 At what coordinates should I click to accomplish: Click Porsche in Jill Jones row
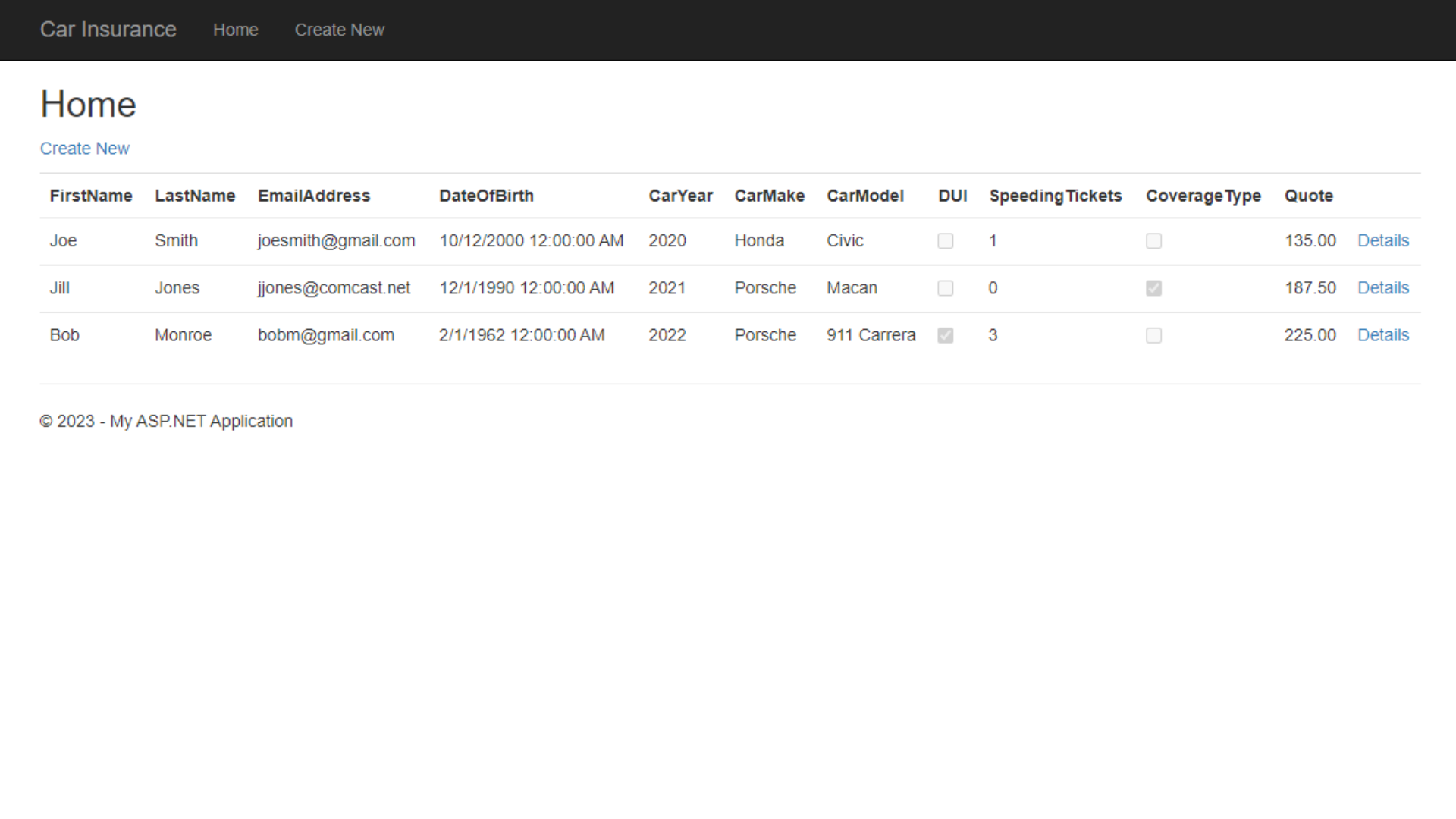765,288
